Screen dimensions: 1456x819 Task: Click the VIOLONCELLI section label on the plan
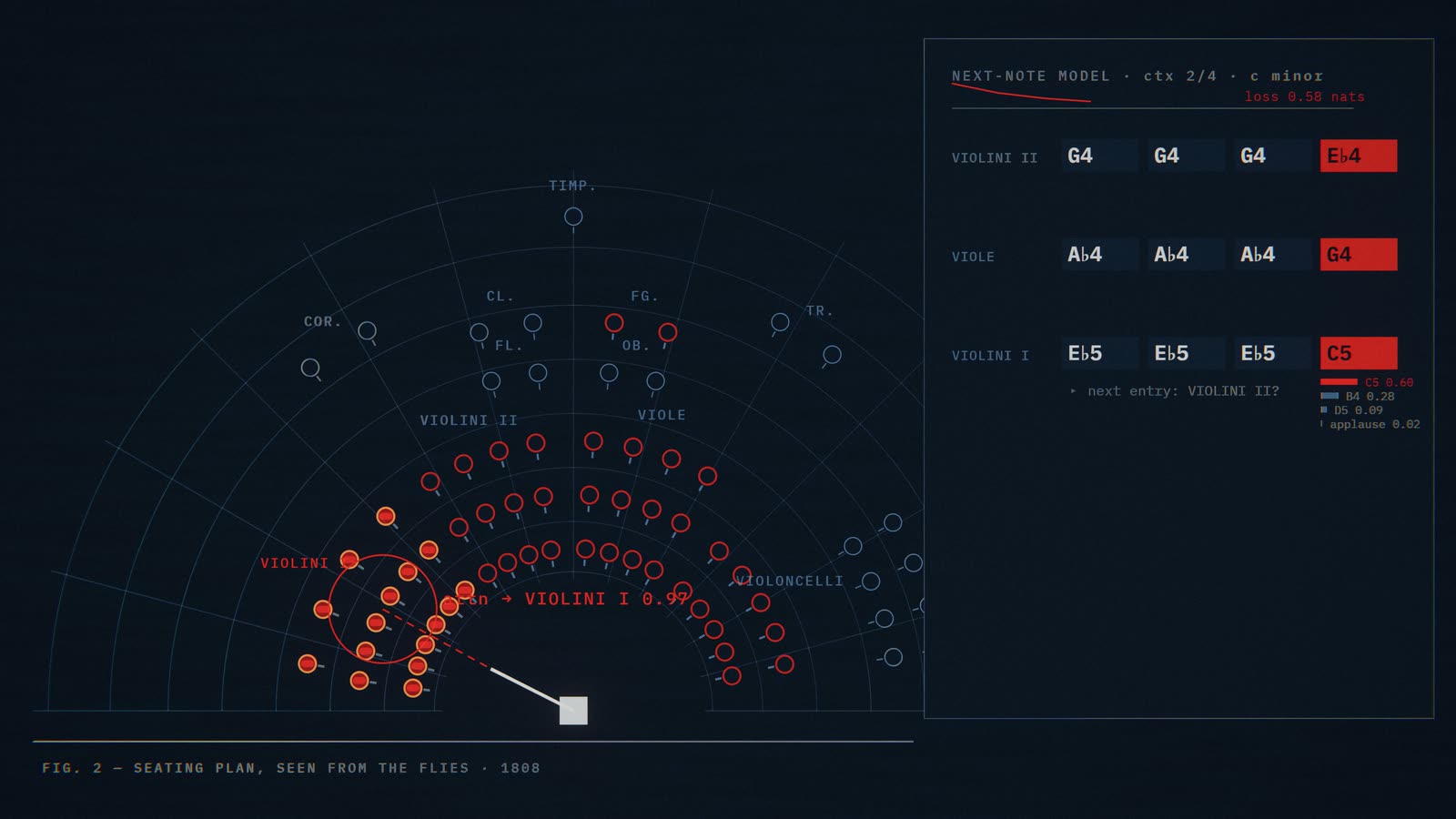[790, 581]
